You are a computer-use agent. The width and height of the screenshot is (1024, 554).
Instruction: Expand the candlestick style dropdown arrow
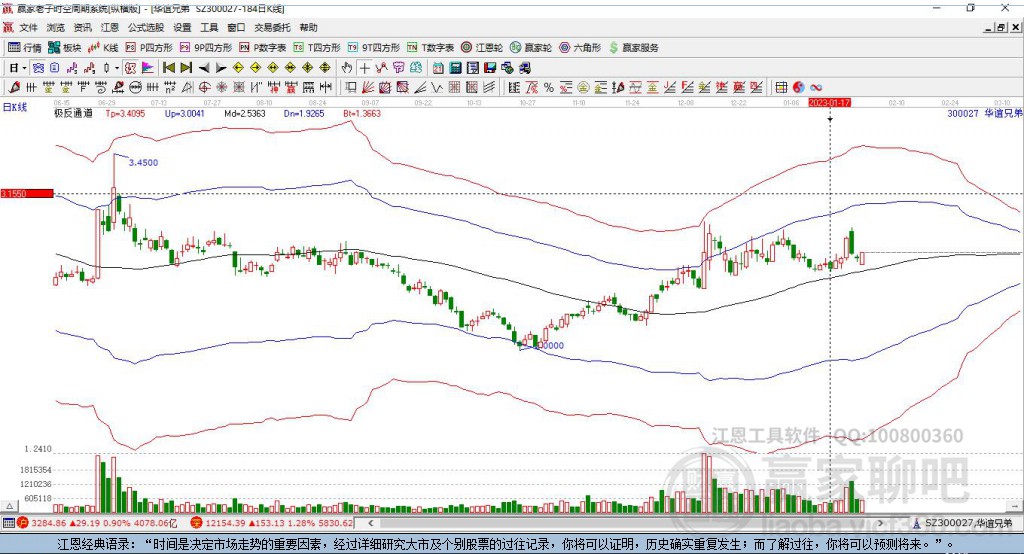(117, 68)
